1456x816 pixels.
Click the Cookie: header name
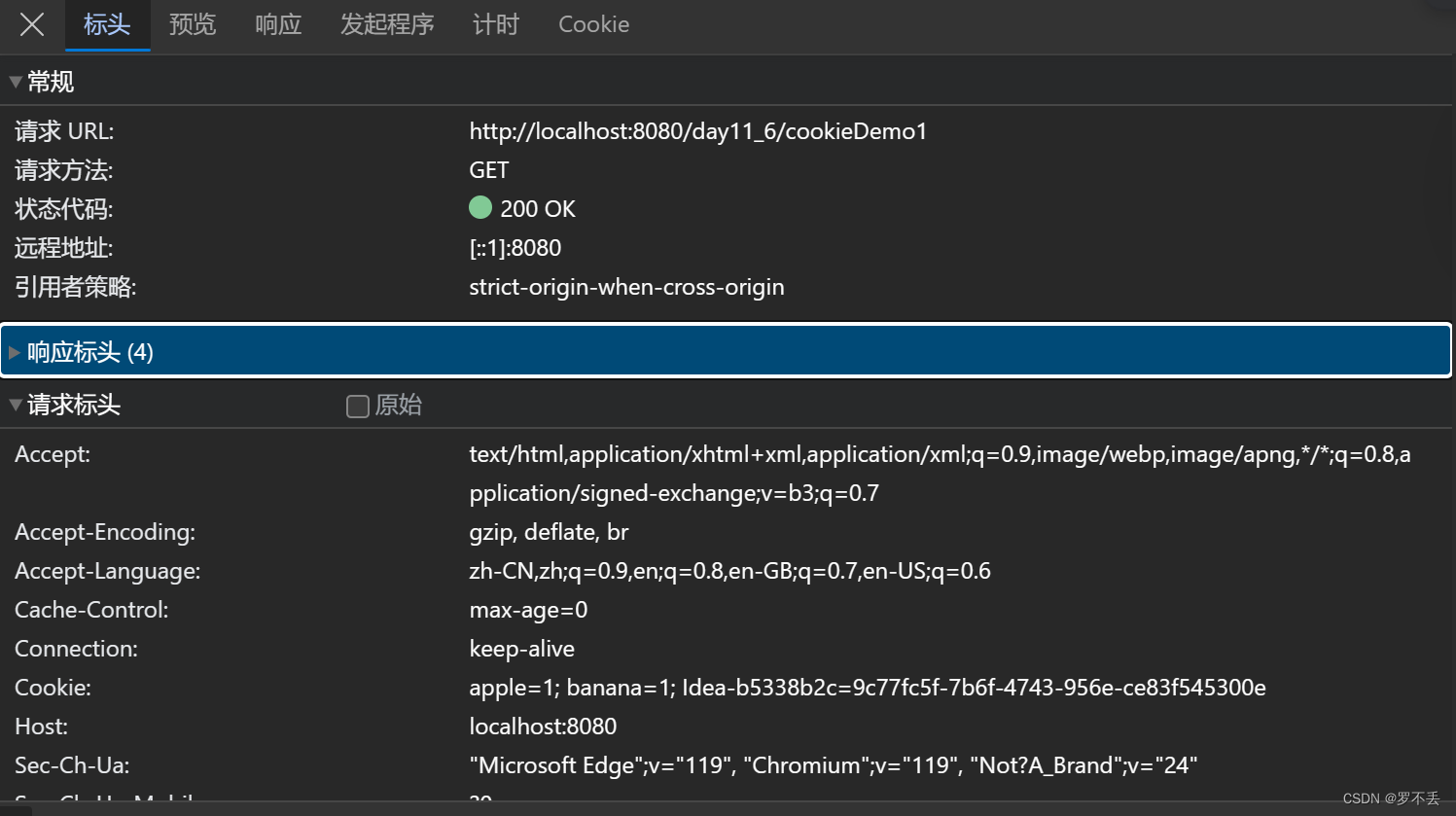pyautogui.click(x=53, y=688)
